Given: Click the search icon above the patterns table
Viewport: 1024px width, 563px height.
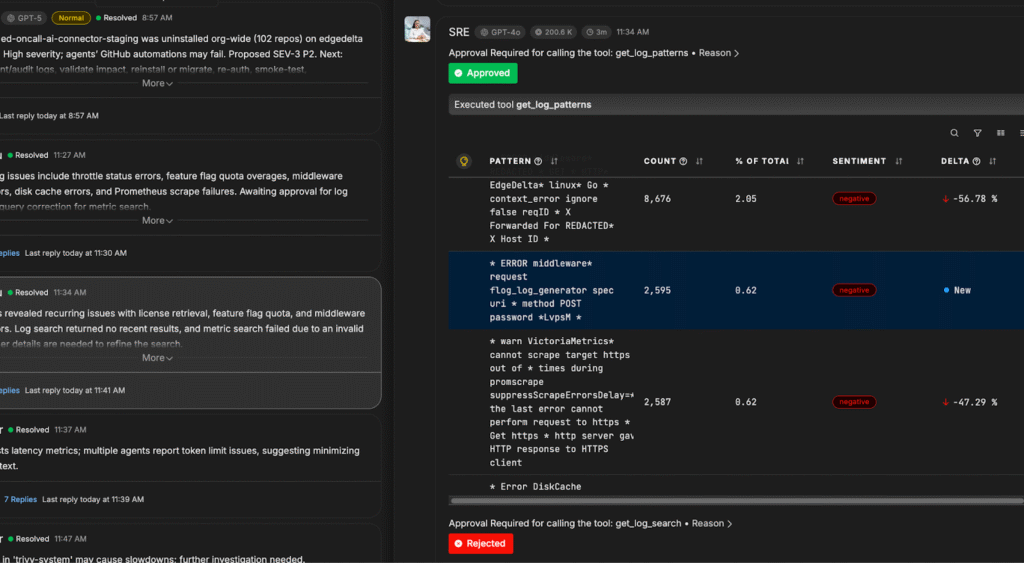Looking at the screenshot, I should tap(954, 133).
